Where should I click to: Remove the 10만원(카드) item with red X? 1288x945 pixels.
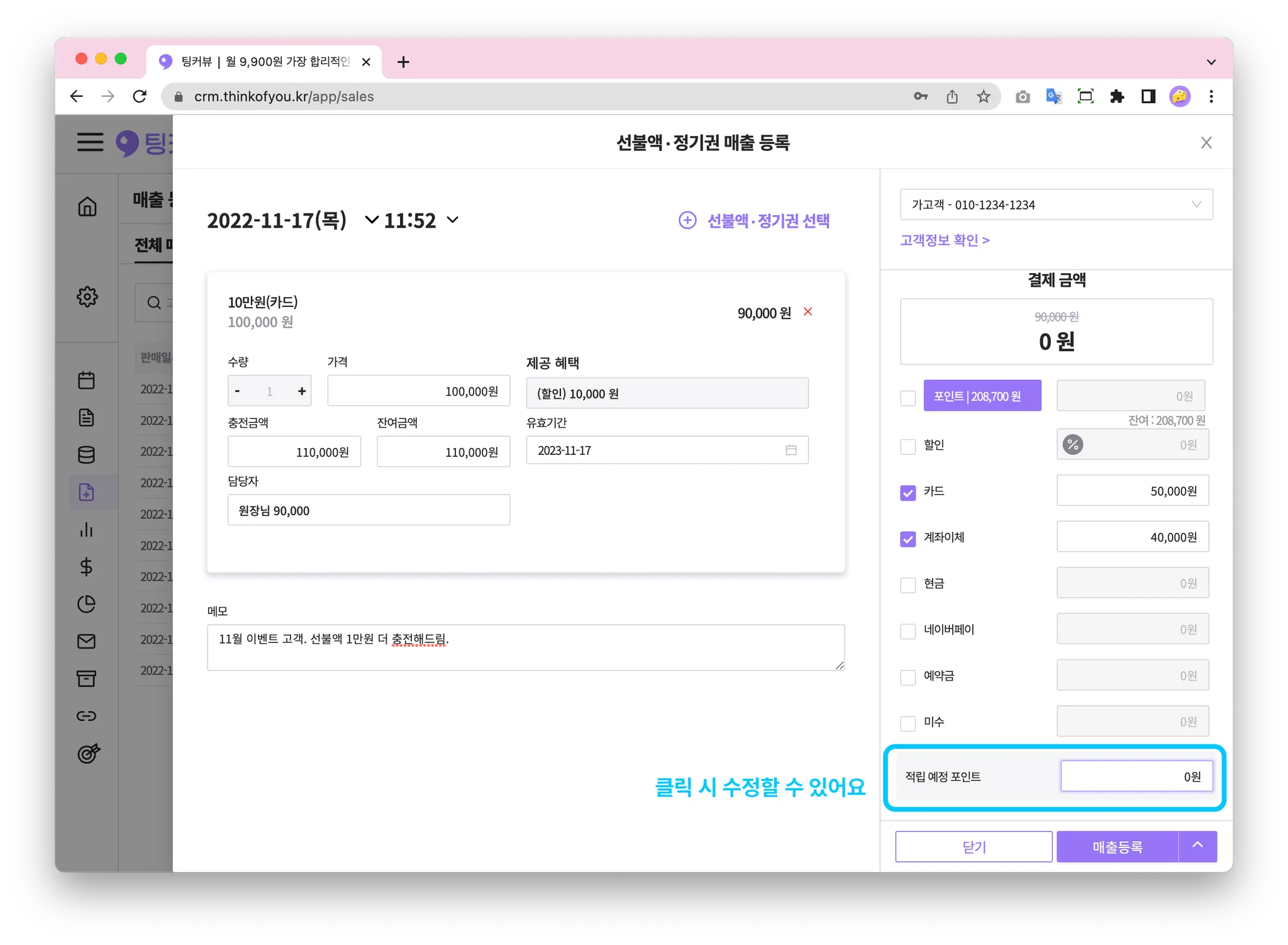pos(808,312)
